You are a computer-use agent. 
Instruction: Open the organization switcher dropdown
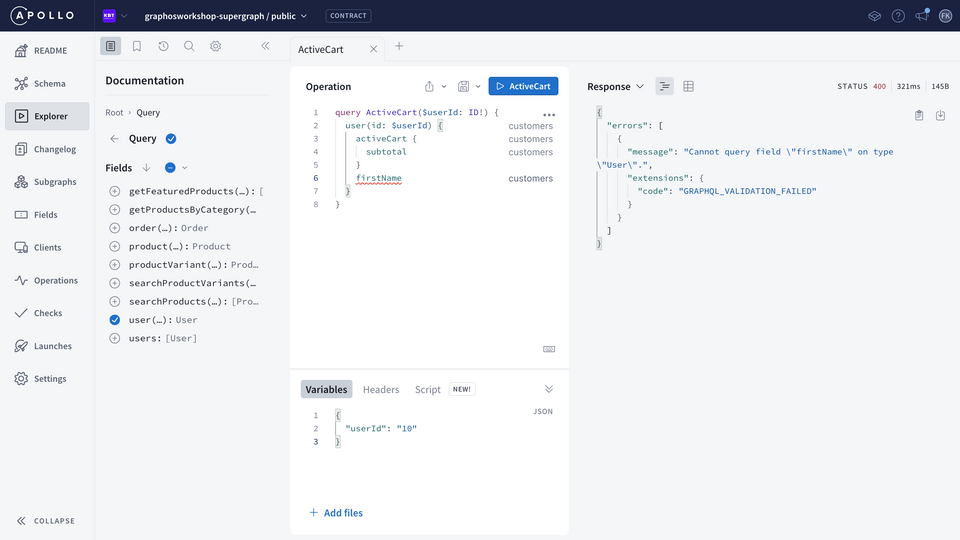point(115,16)
